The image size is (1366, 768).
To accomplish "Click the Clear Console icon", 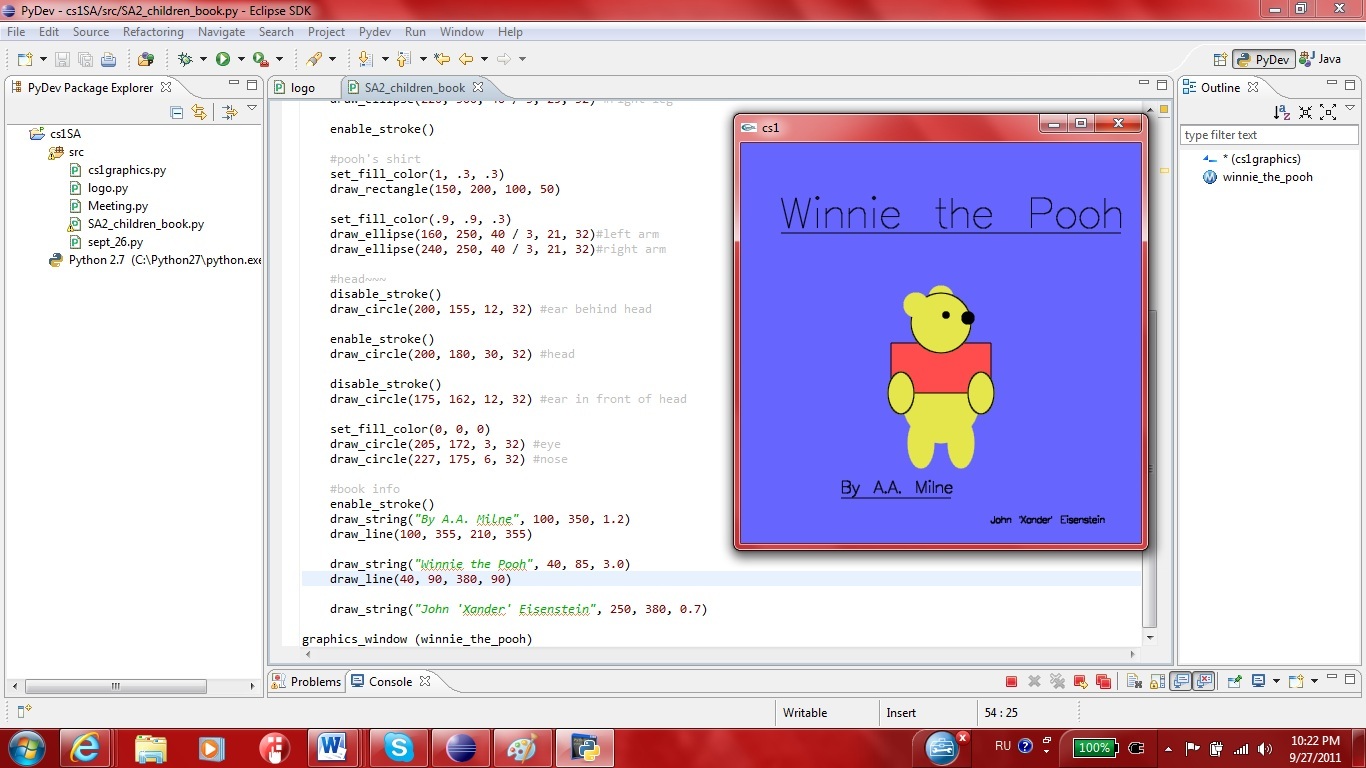I will click(x=1134, y=682).
